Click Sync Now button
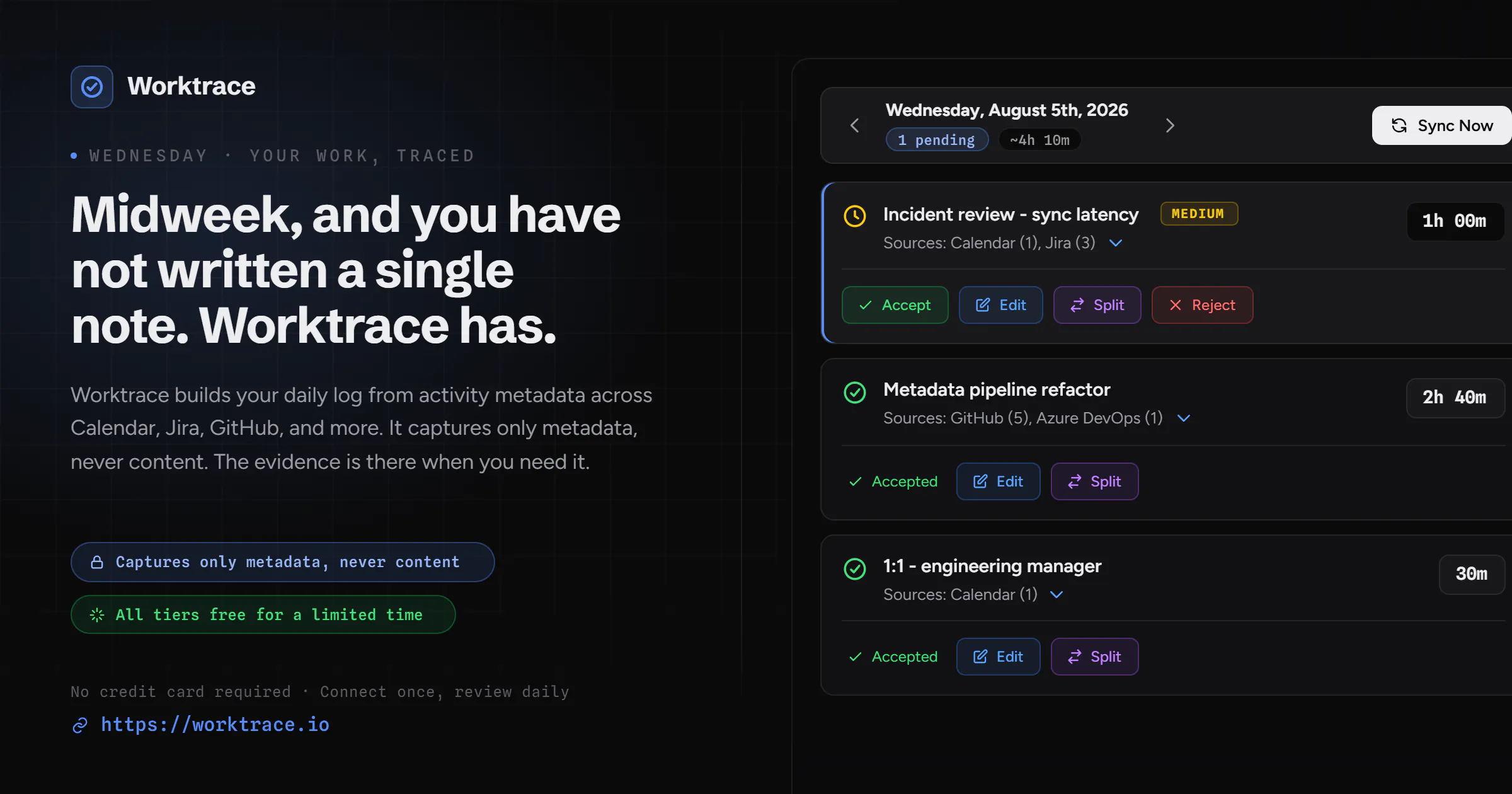Viewport: 1512px width, 794px height. (x=1441, y=125)
